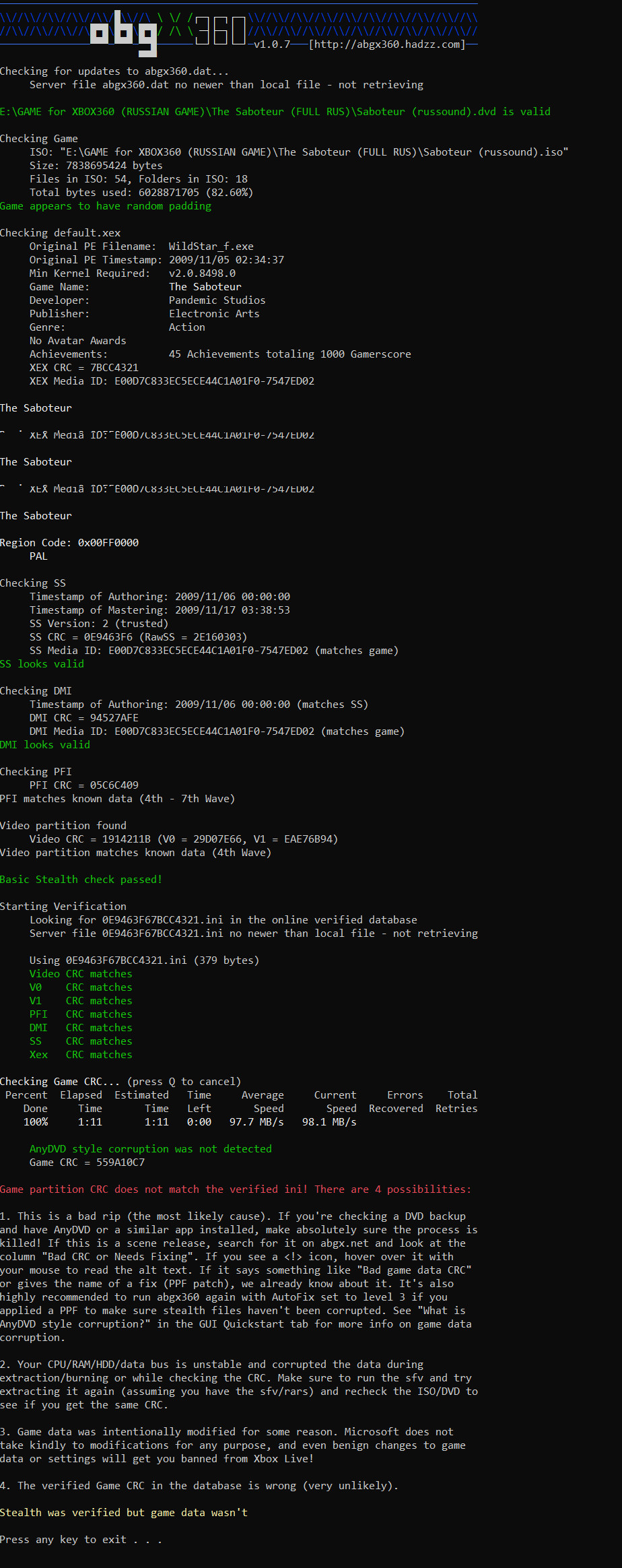Click Min Kernel Required v2.0.8498.0
The height and width of the screenshot is (1568, 622).
[203, 273]
